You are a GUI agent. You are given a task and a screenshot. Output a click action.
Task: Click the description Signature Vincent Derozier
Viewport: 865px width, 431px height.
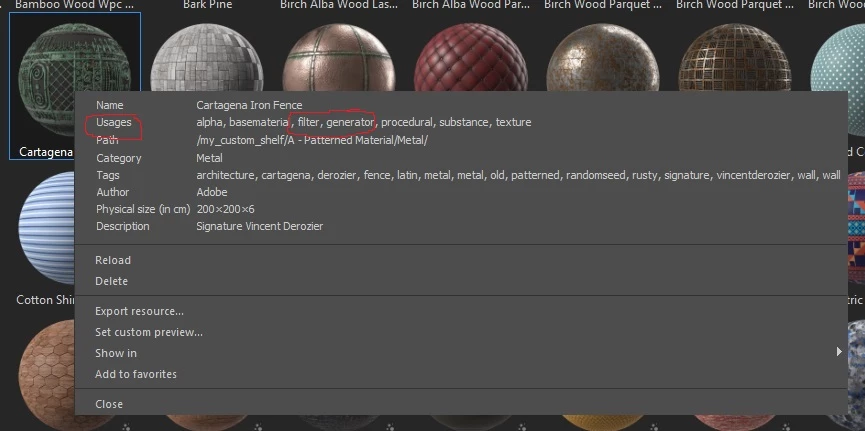click(x=260, y=226)
